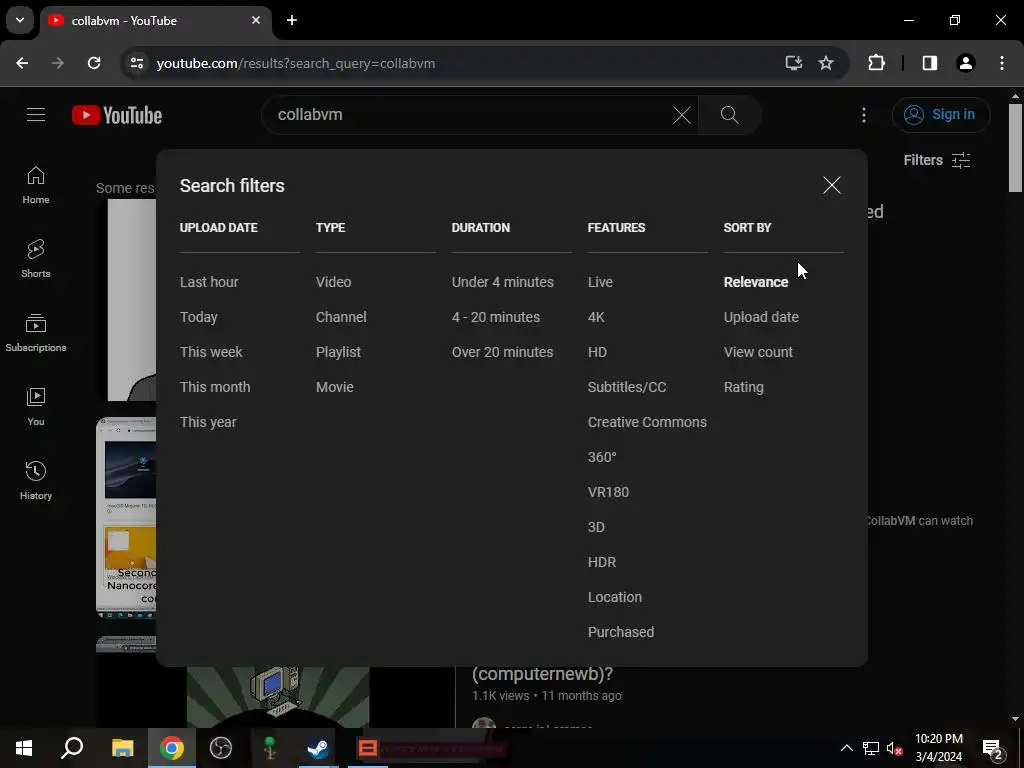Sort results by Upload date
1024x768 pixels.
click(761, 317)
